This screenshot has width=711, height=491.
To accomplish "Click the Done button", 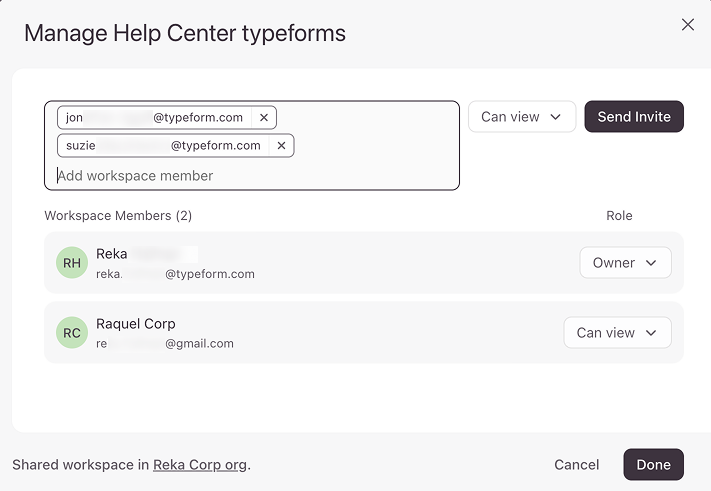I will [x=653, y=465].
